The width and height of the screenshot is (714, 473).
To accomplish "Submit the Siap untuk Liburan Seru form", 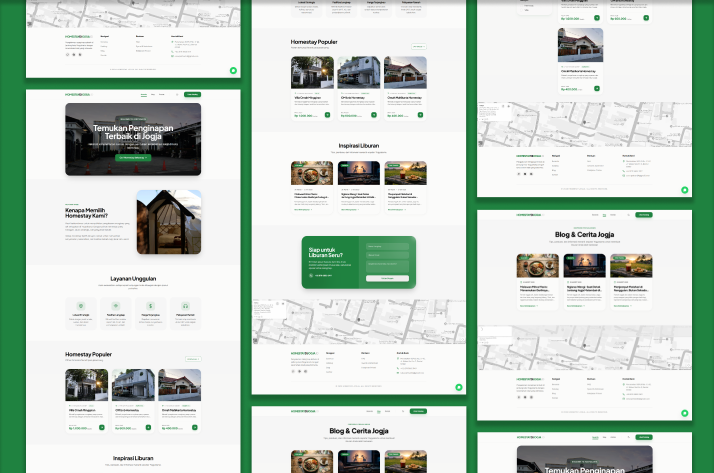I will tap(387, 278).
